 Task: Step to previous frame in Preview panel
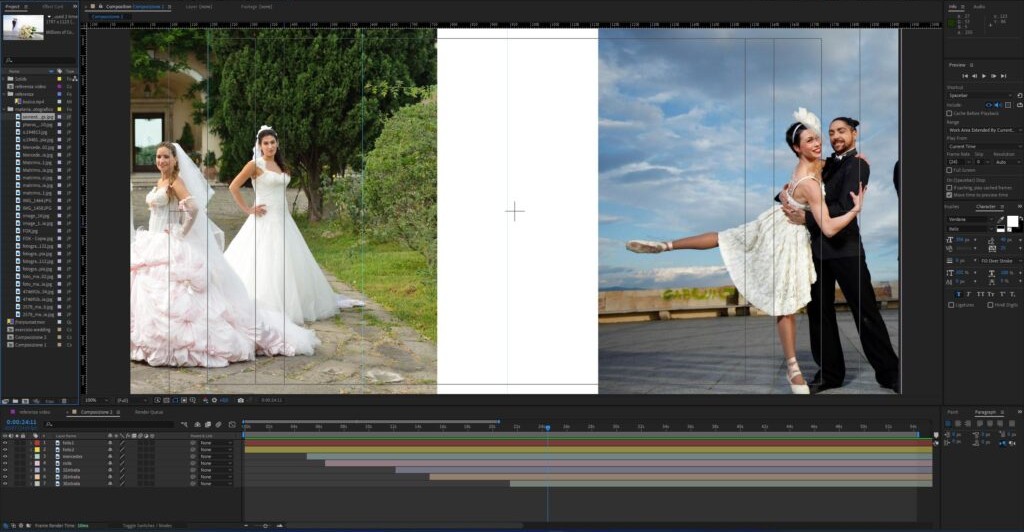click(974, 76)
